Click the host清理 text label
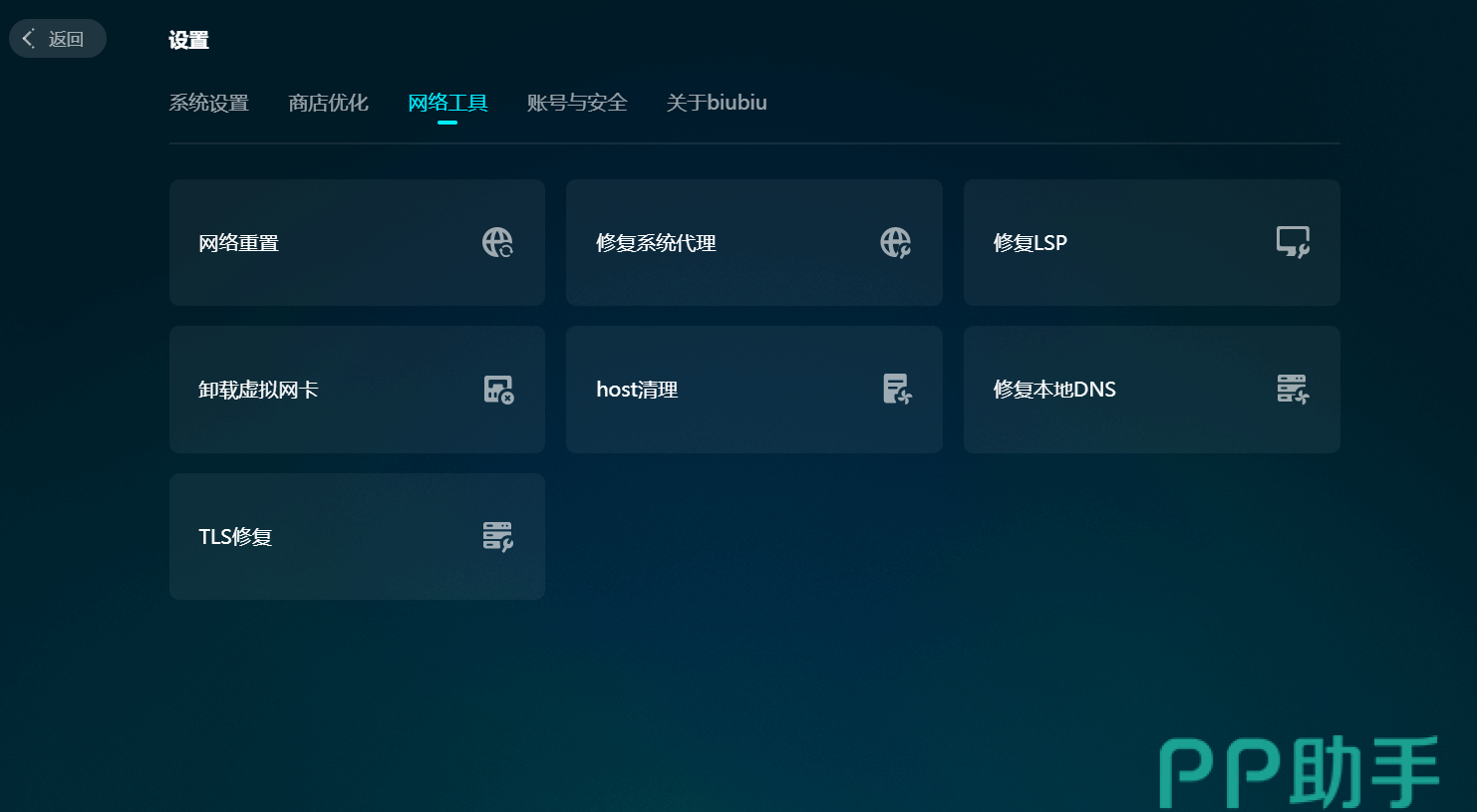Image resolution: width=1477 pixels, height=812 pixels. 637,390
